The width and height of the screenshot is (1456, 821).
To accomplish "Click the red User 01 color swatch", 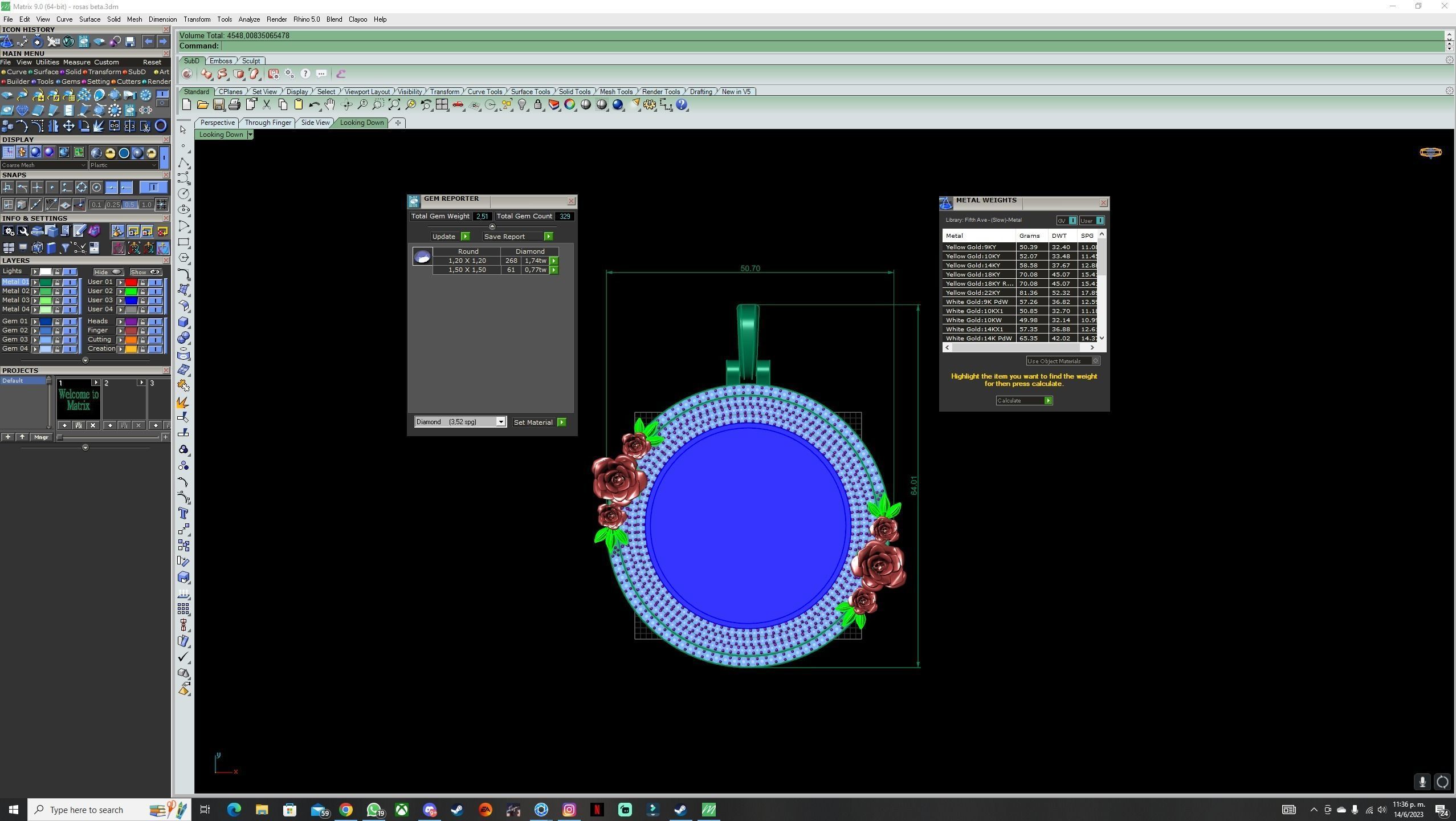I will [131, 282].
